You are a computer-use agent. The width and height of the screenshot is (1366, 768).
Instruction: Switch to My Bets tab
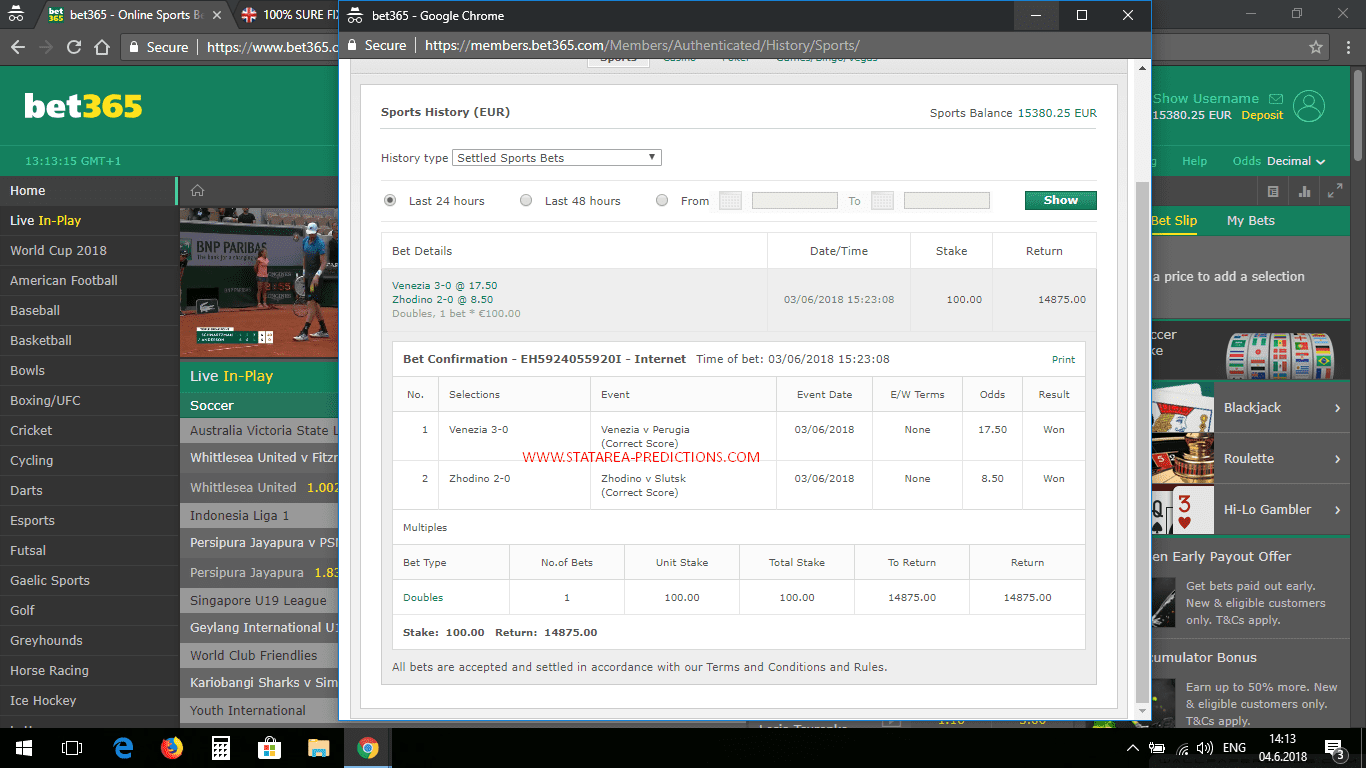tap(1251, 221)
